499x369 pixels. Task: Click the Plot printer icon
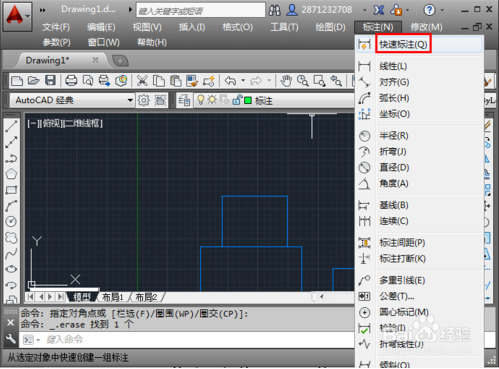coord(71,80)
